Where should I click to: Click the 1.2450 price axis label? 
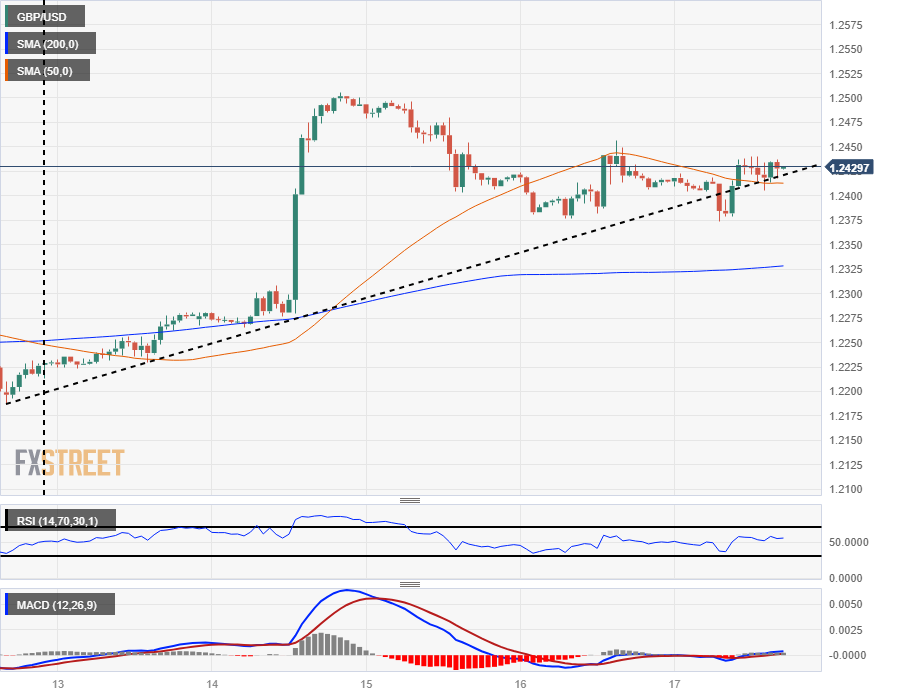pyautogui.click(x=846, y=147)
